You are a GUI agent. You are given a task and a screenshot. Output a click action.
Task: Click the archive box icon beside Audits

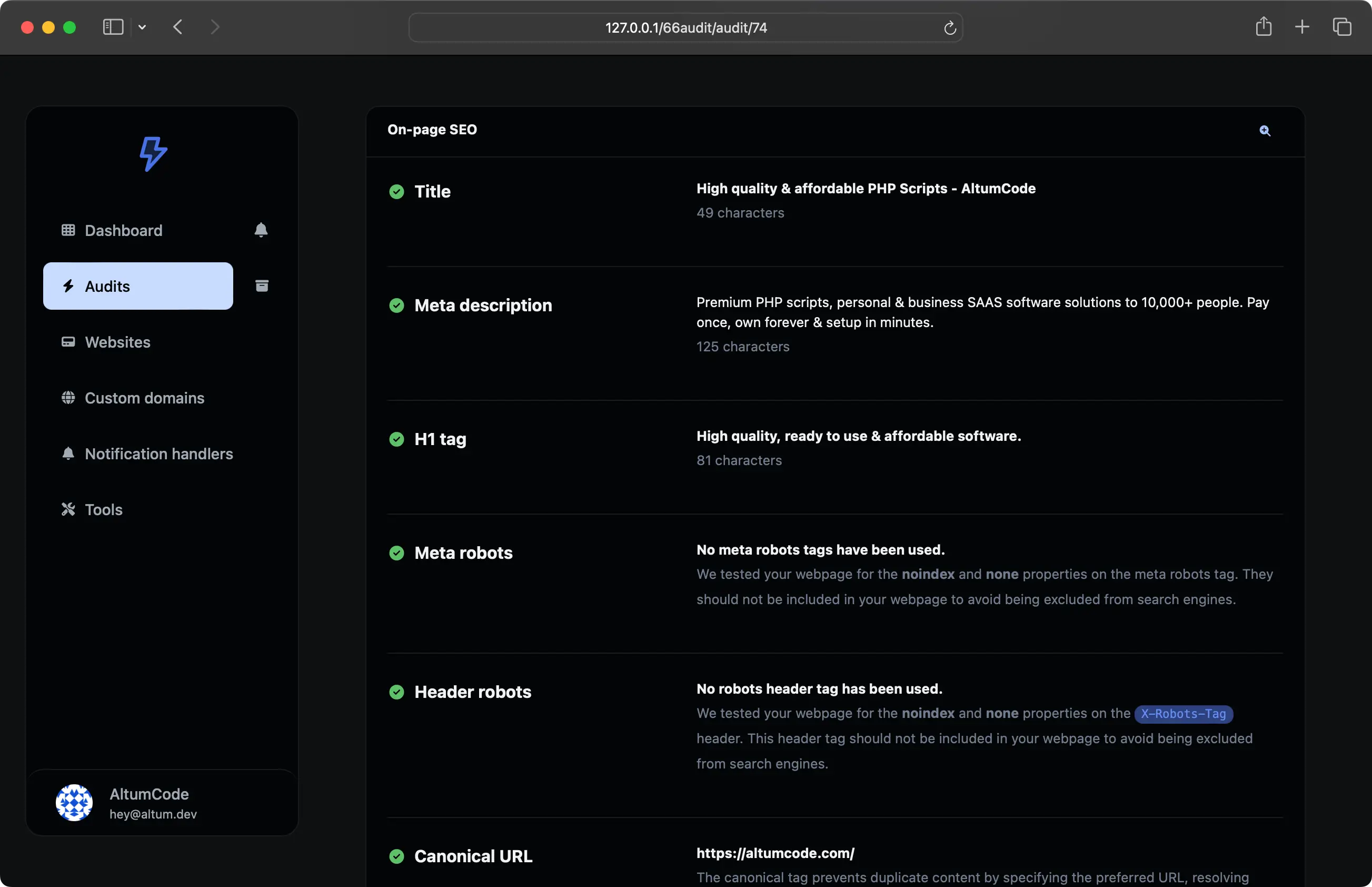pos(262,285)
